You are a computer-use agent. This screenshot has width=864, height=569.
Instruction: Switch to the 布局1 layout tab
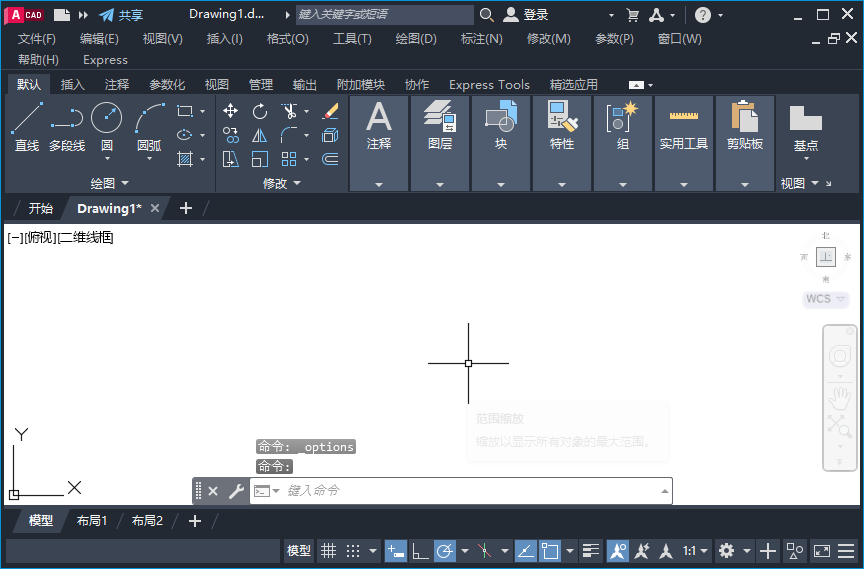tap(92, 521)
